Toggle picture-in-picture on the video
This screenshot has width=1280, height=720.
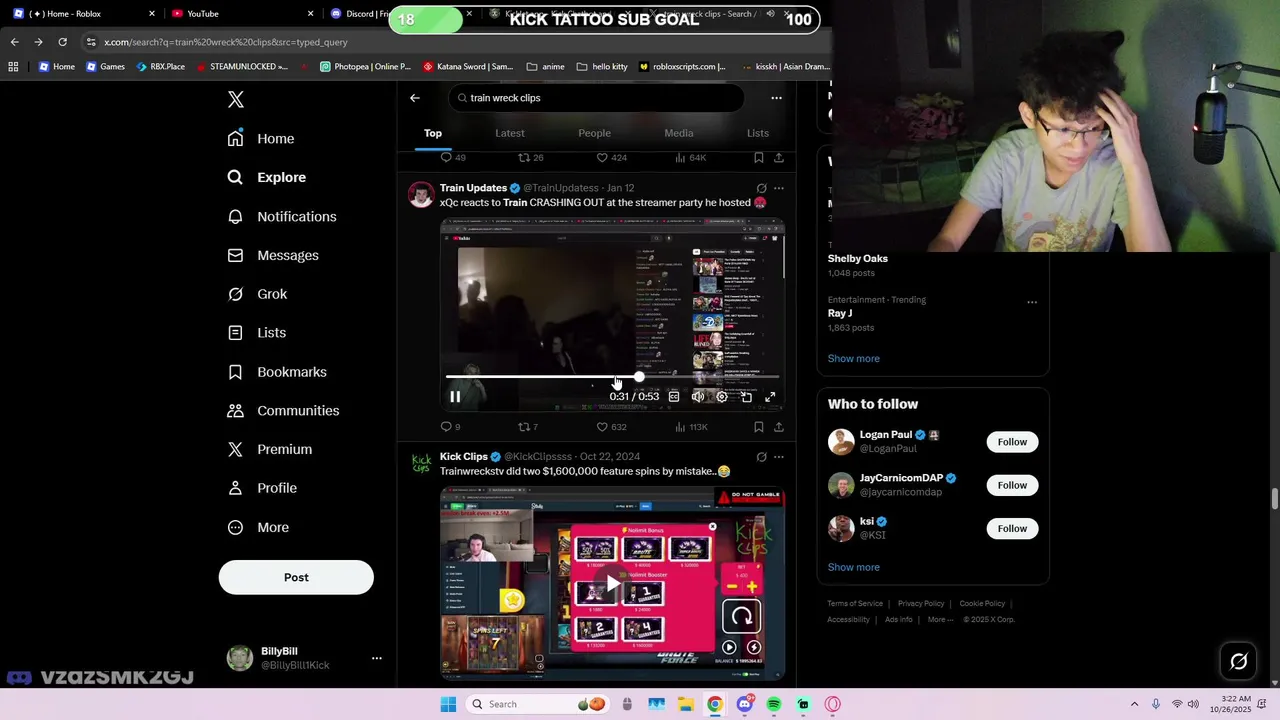746,397
